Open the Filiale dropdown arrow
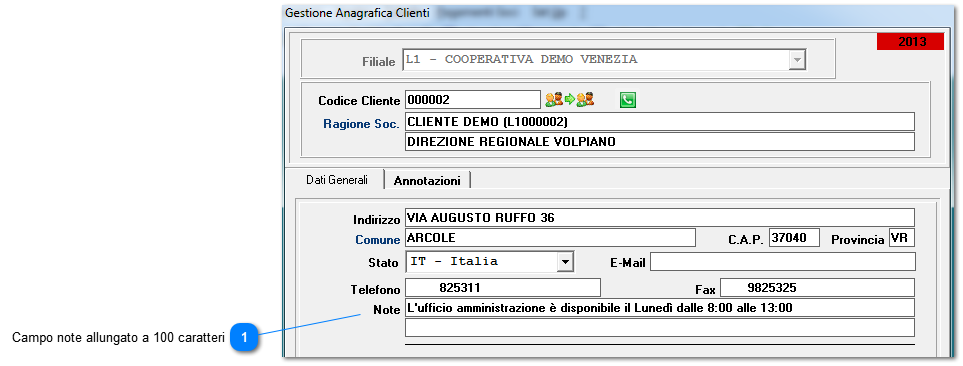Screen dimensions: 963x366 pyautogui.click(x=797, y=60)
